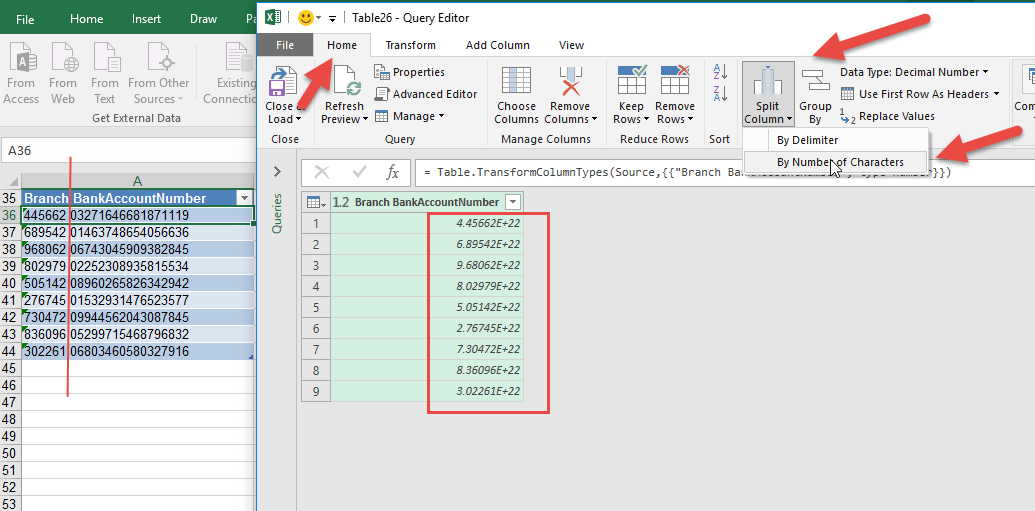Click the Manage query icon
Image resolution: width=1035 pixels, height=511 pixels.
(x=382, y=116)
